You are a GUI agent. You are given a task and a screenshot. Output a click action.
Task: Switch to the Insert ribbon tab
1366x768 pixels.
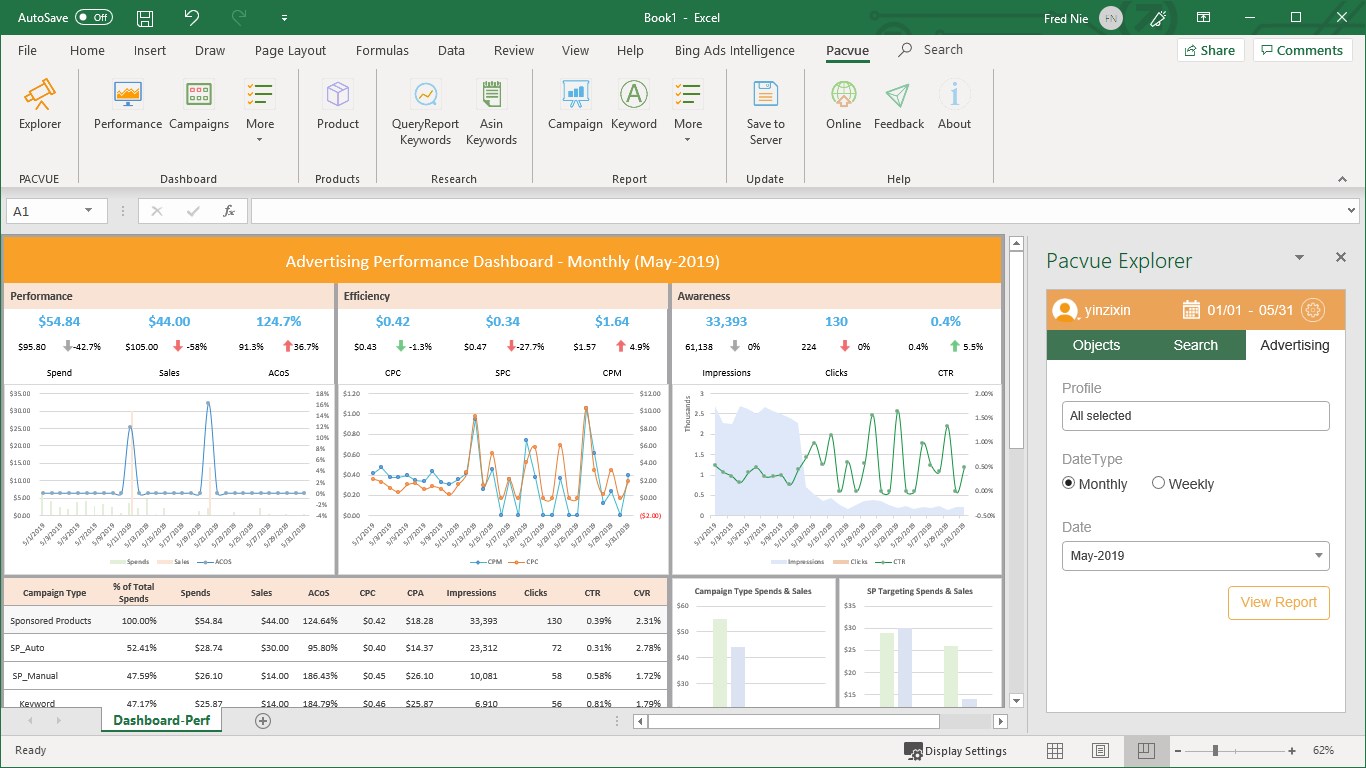[x=150, y=51]
